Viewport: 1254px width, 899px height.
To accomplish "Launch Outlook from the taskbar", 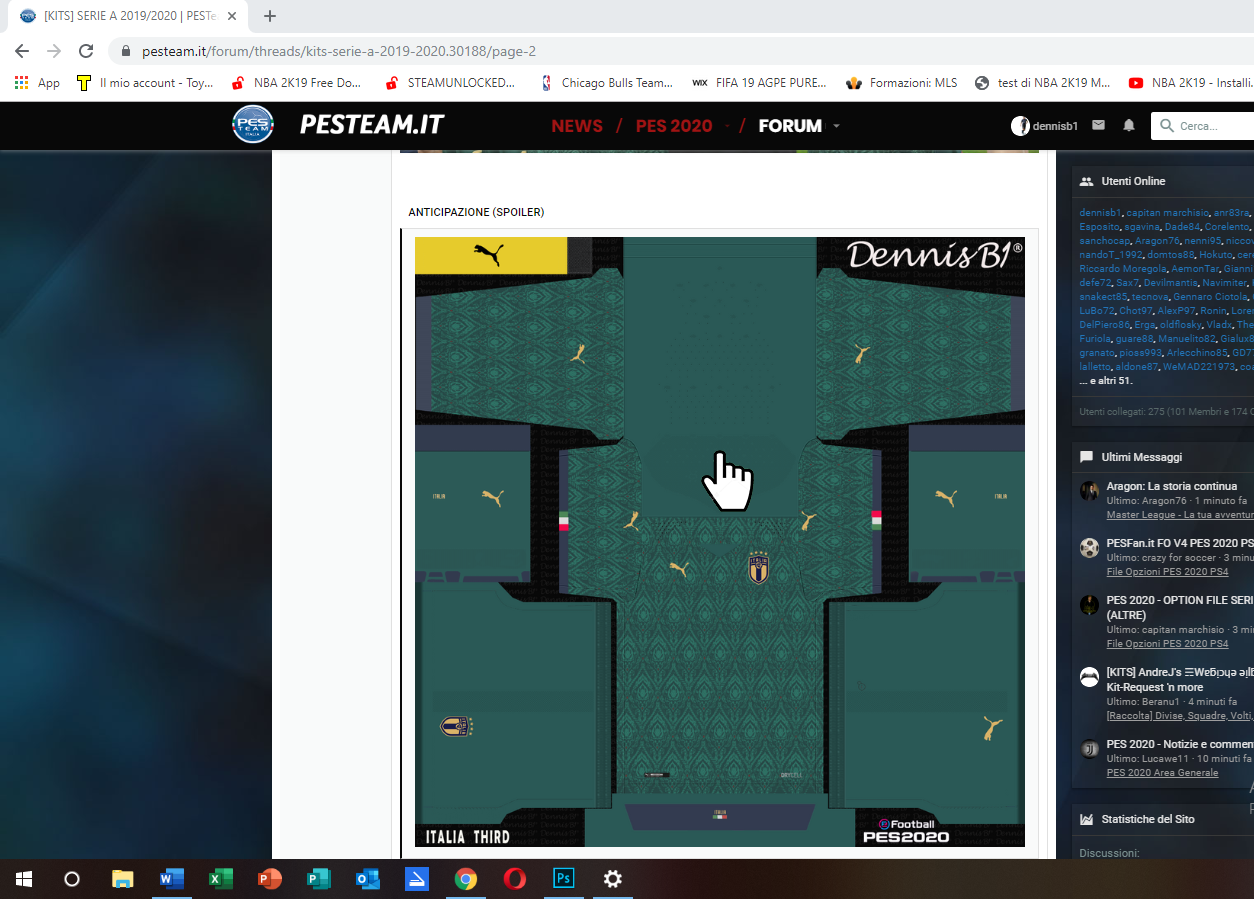I will (367, 879).
